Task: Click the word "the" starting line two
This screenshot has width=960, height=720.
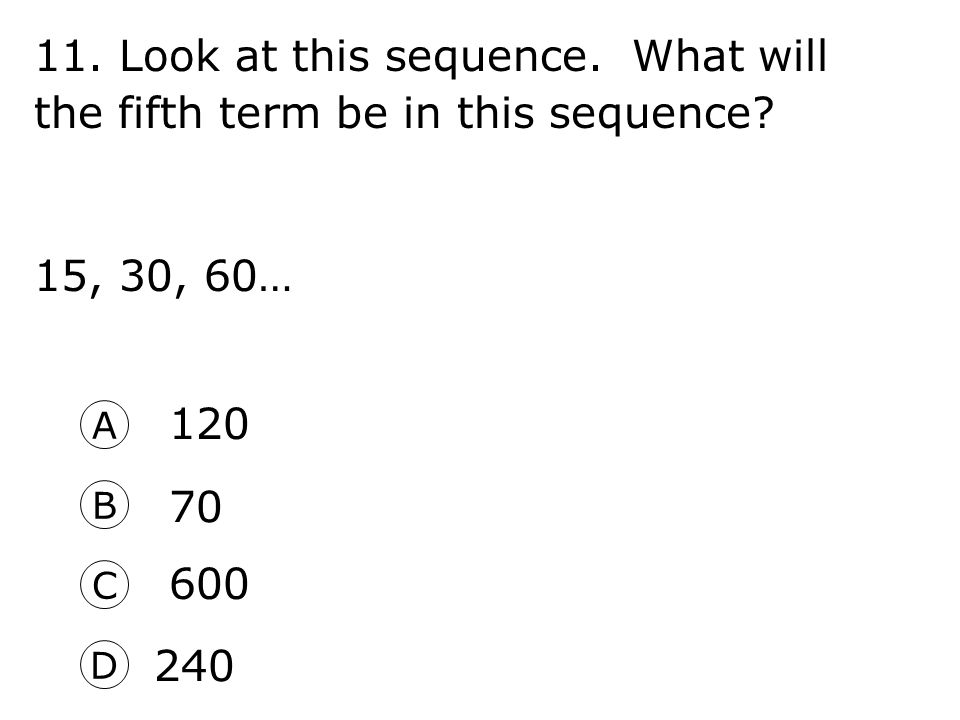Action: tap(68, 113)
